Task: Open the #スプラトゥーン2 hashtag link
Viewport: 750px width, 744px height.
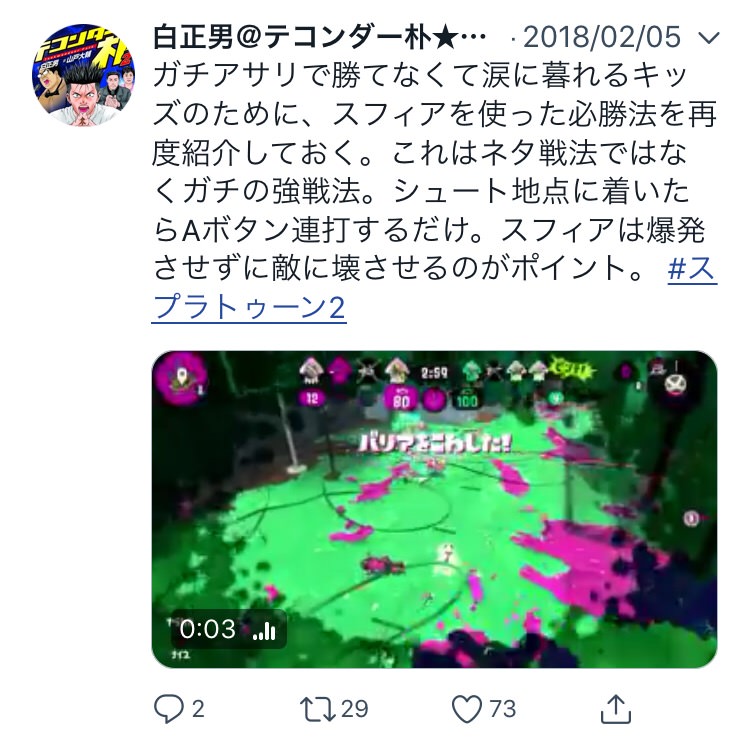Action: coord(435,288)
